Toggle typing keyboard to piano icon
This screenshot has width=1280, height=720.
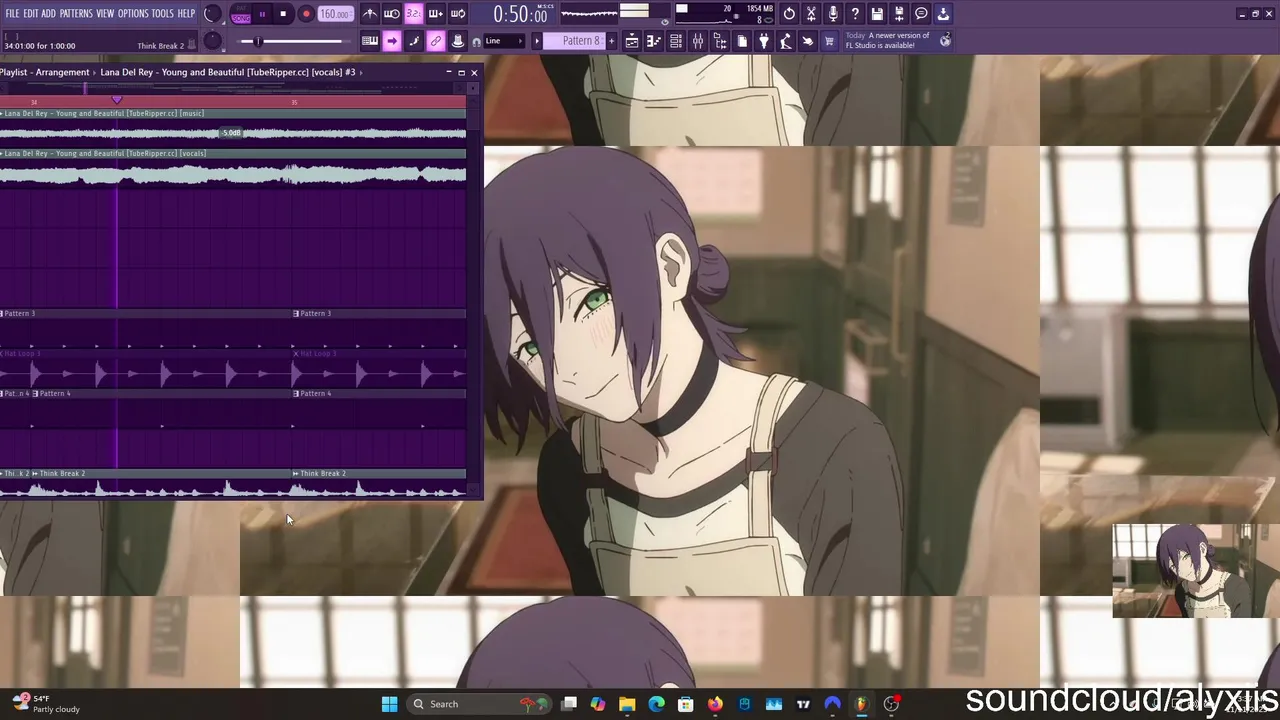coord(370,41)
